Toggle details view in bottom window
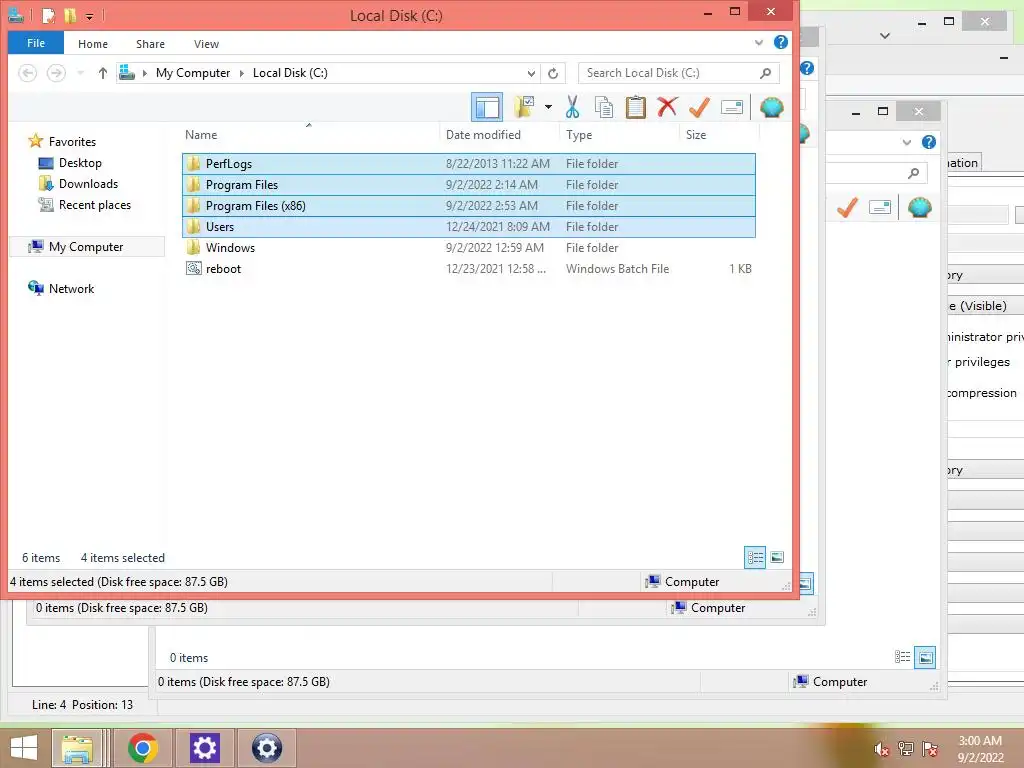The height and width of the screenshot is (768, 1024). [903, 657]
